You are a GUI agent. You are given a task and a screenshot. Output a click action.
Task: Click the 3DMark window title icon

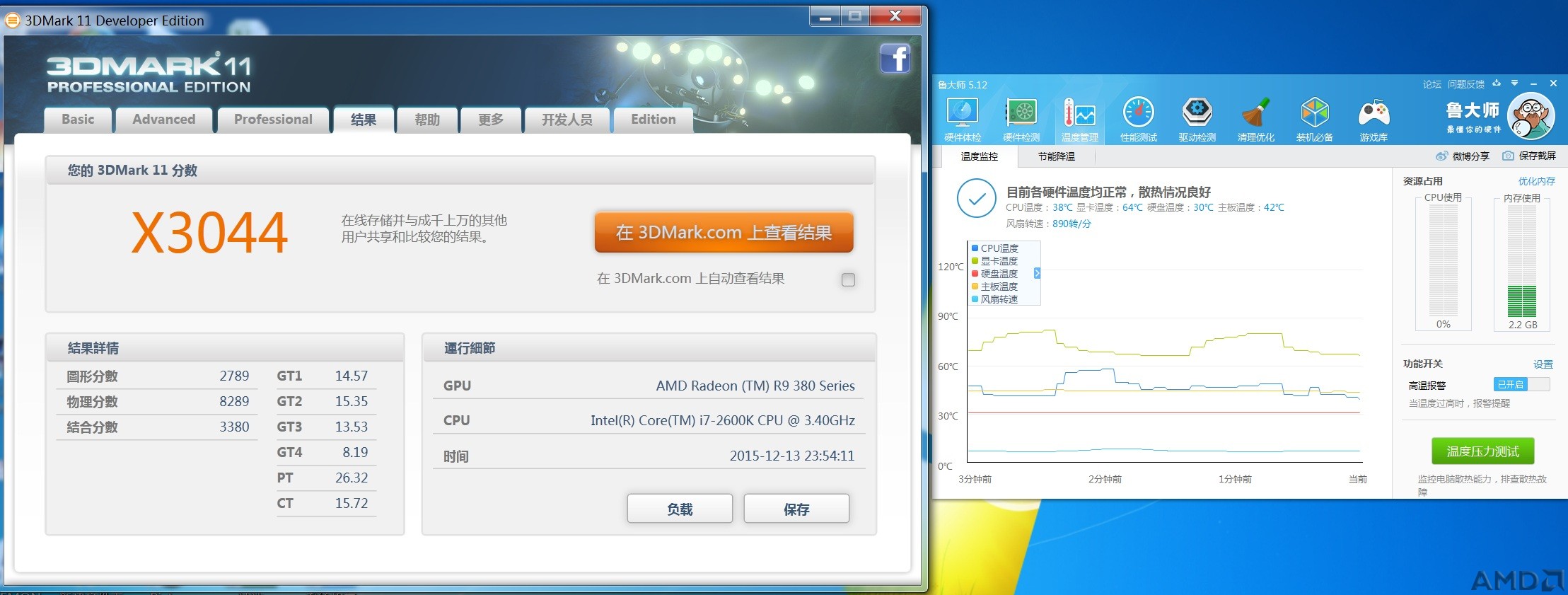[x=12, y=21]
